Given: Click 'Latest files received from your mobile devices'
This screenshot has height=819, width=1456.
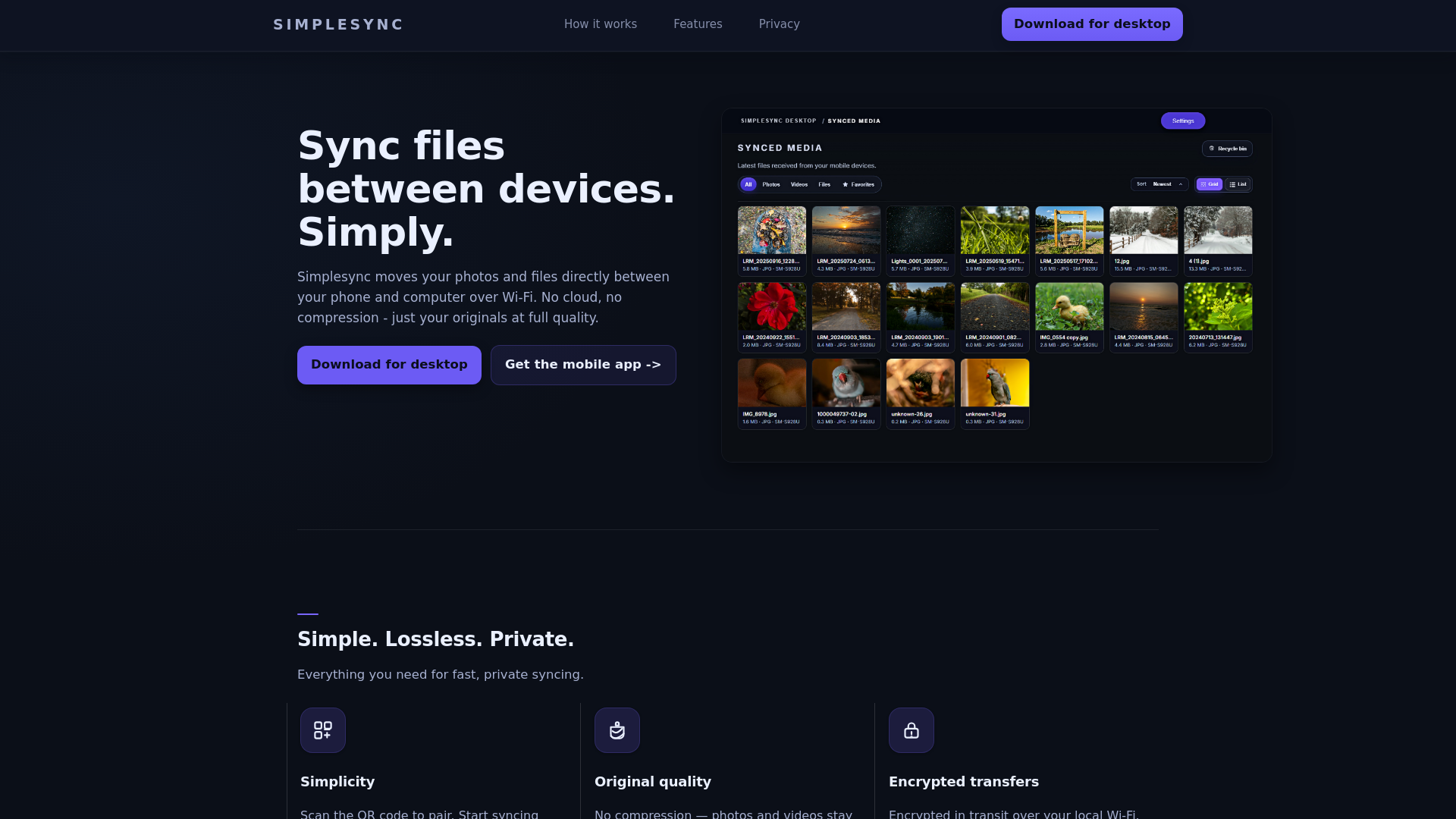Looking at the screenshot, I should click(807, 165).
